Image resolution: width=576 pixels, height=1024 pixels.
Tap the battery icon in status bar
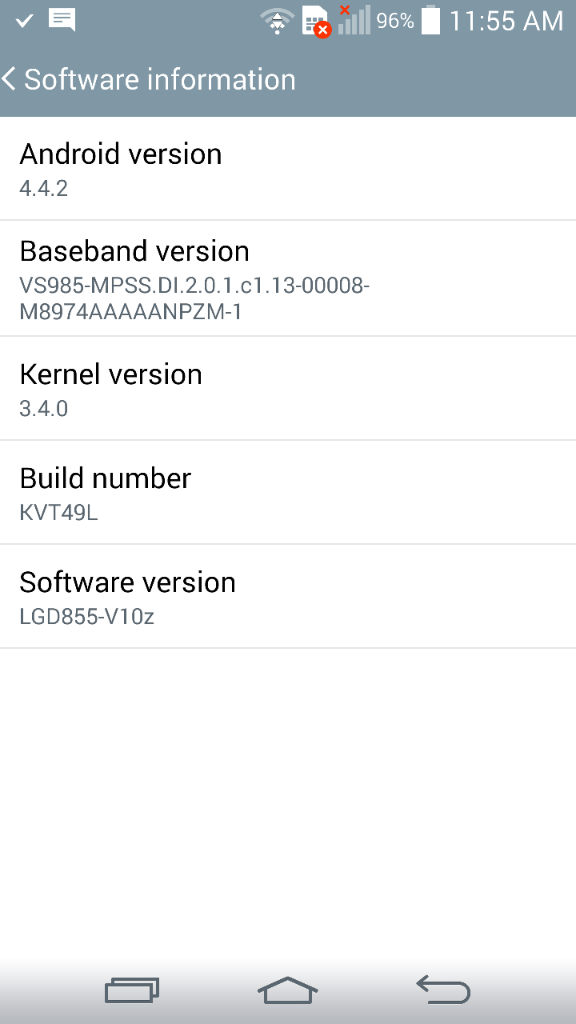click(430, 20)
